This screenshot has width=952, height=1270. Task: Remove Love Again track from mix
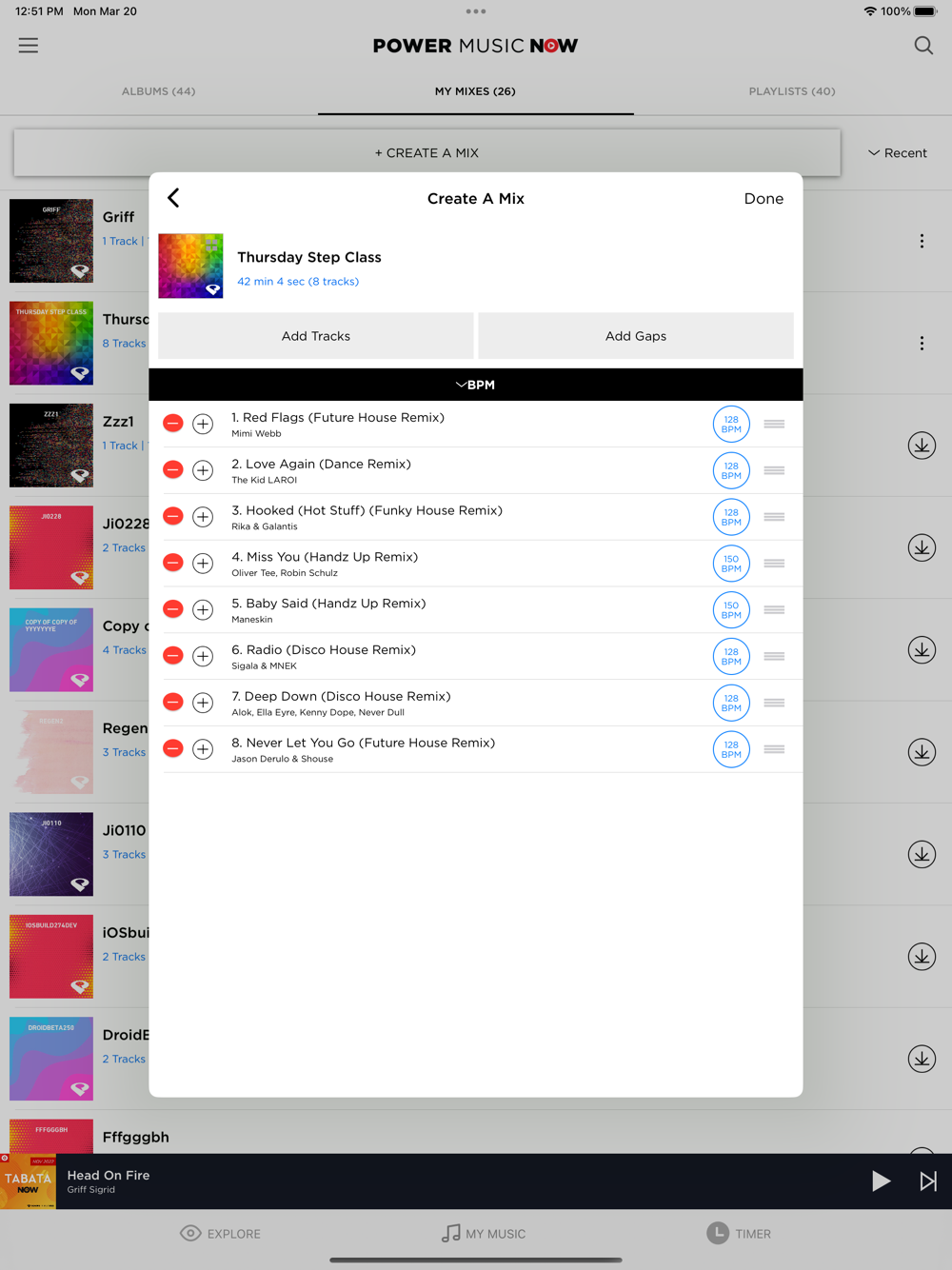click(173, 470)
